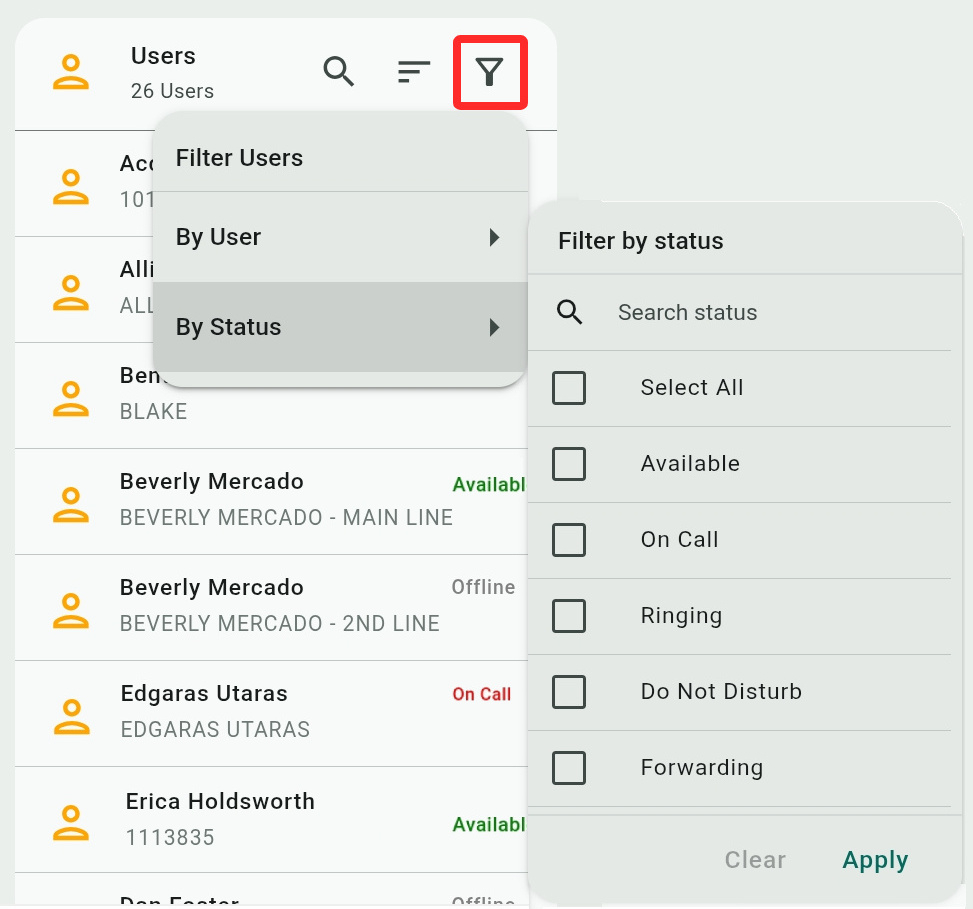Image resolution: width=973 pixels, height=909 pixels.
Task: Check the Do Not Disturb checkbox
Action: [569, 692]
